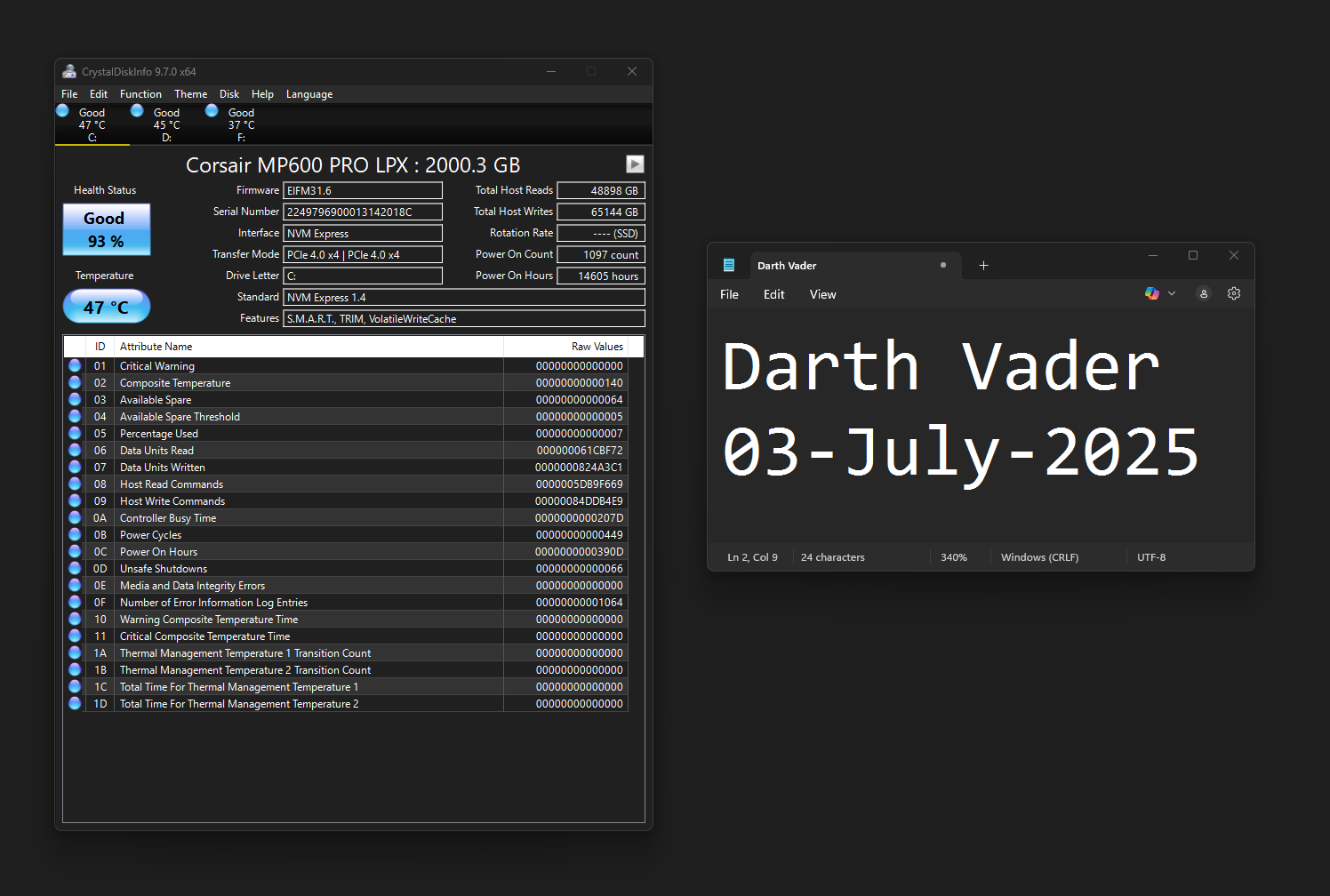The width and height of the screenshot is (1330, 896).
Task: Click the CrystalDiskInfo title bar app icon
Action: point(69,72)
